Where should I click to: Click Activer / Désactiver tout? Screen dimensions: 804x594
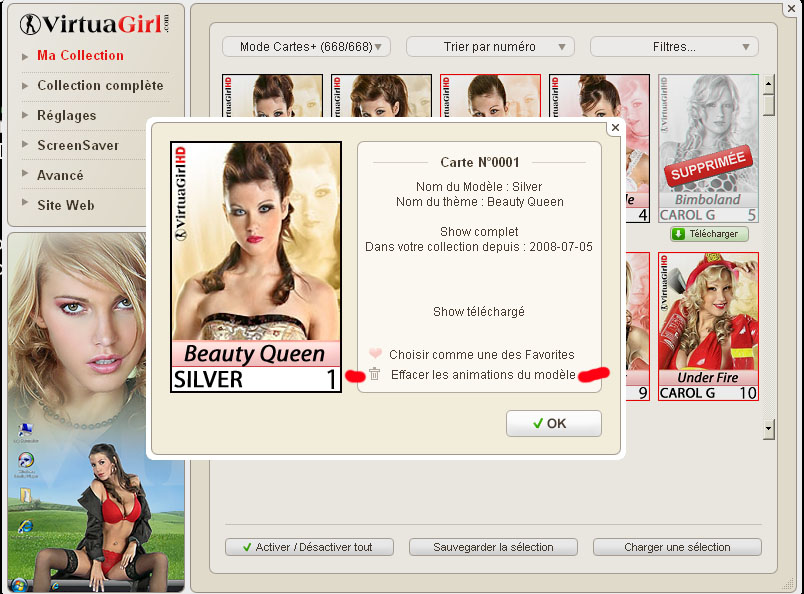click(309, 547)
